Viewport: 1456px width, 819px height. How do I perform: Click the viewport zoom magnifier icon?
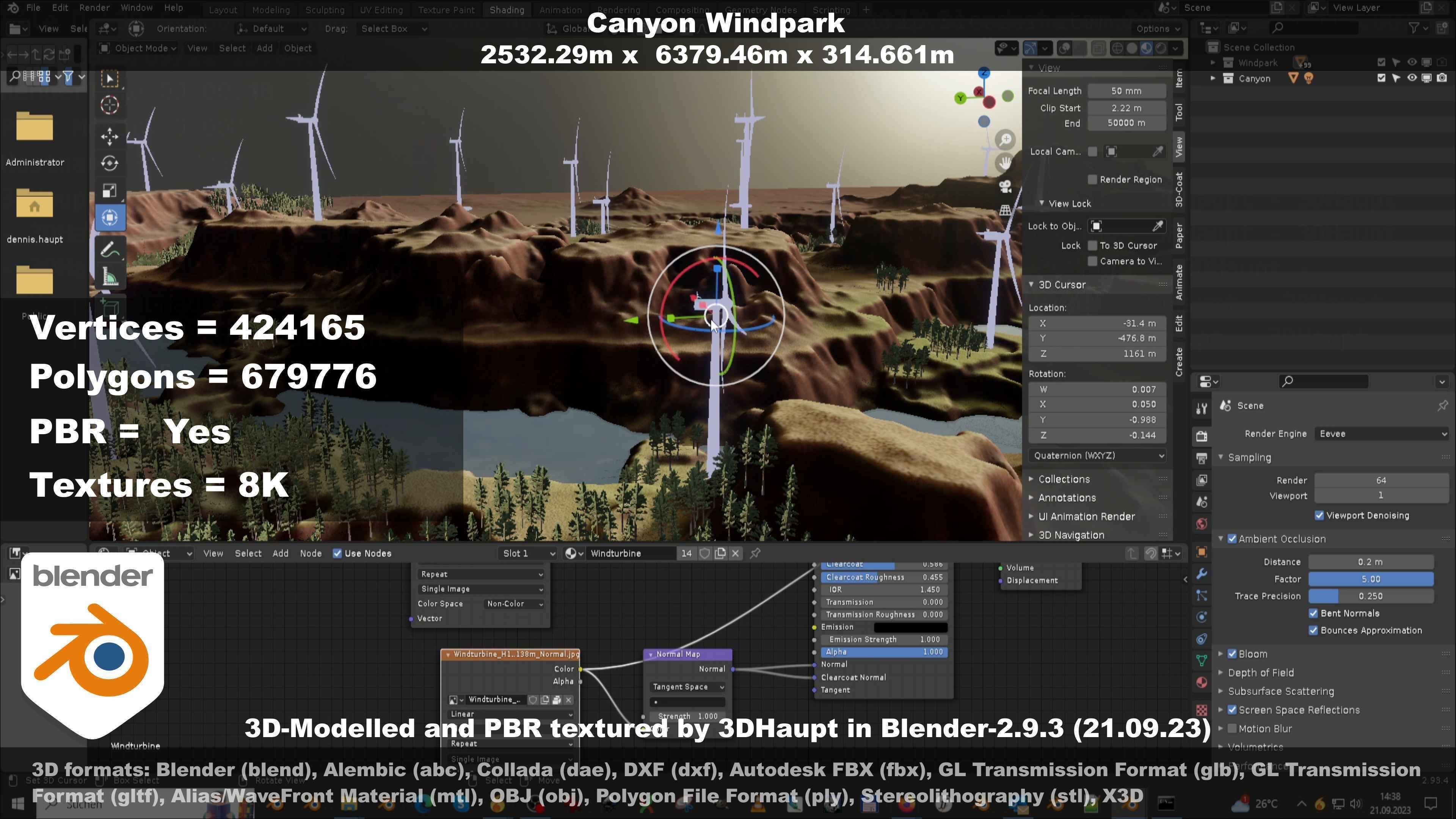(x=1005, y=139)
